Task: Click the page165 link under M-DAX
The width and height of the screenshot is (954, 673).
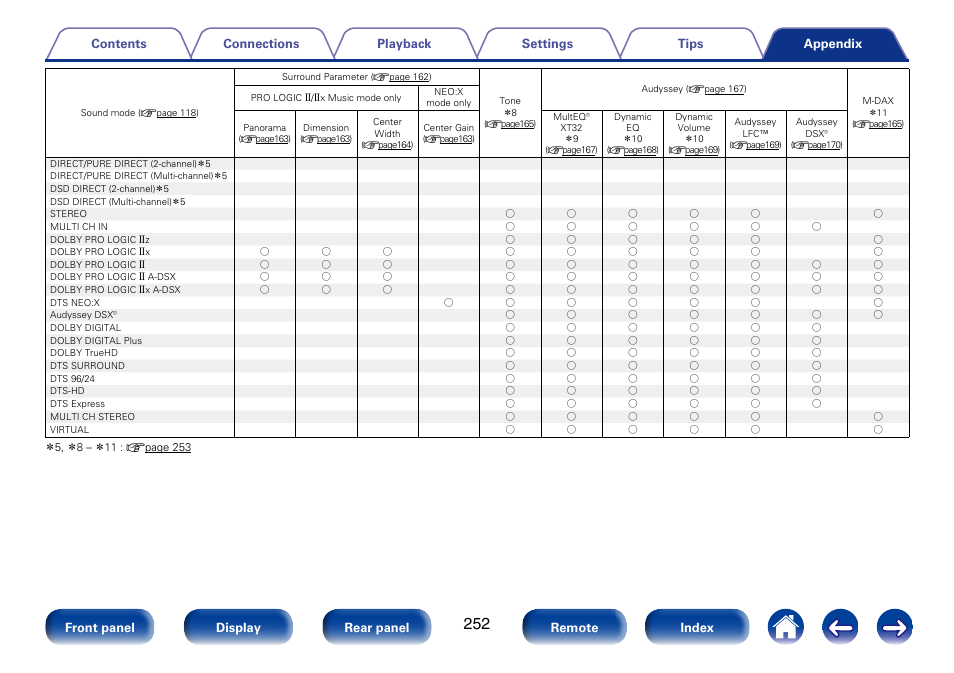Action: point(885,124)
